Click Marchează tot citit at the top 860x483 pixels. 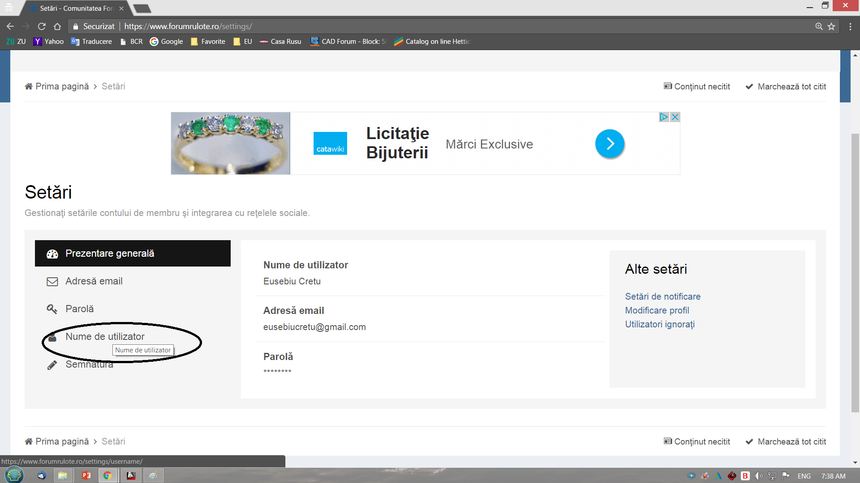791,87
